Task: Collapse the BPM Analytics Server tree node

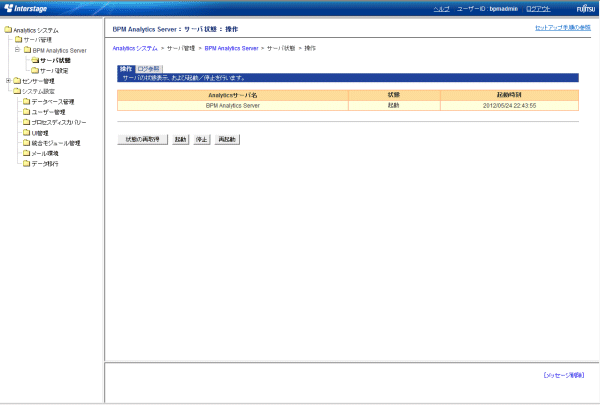Action: coord(17,50)
